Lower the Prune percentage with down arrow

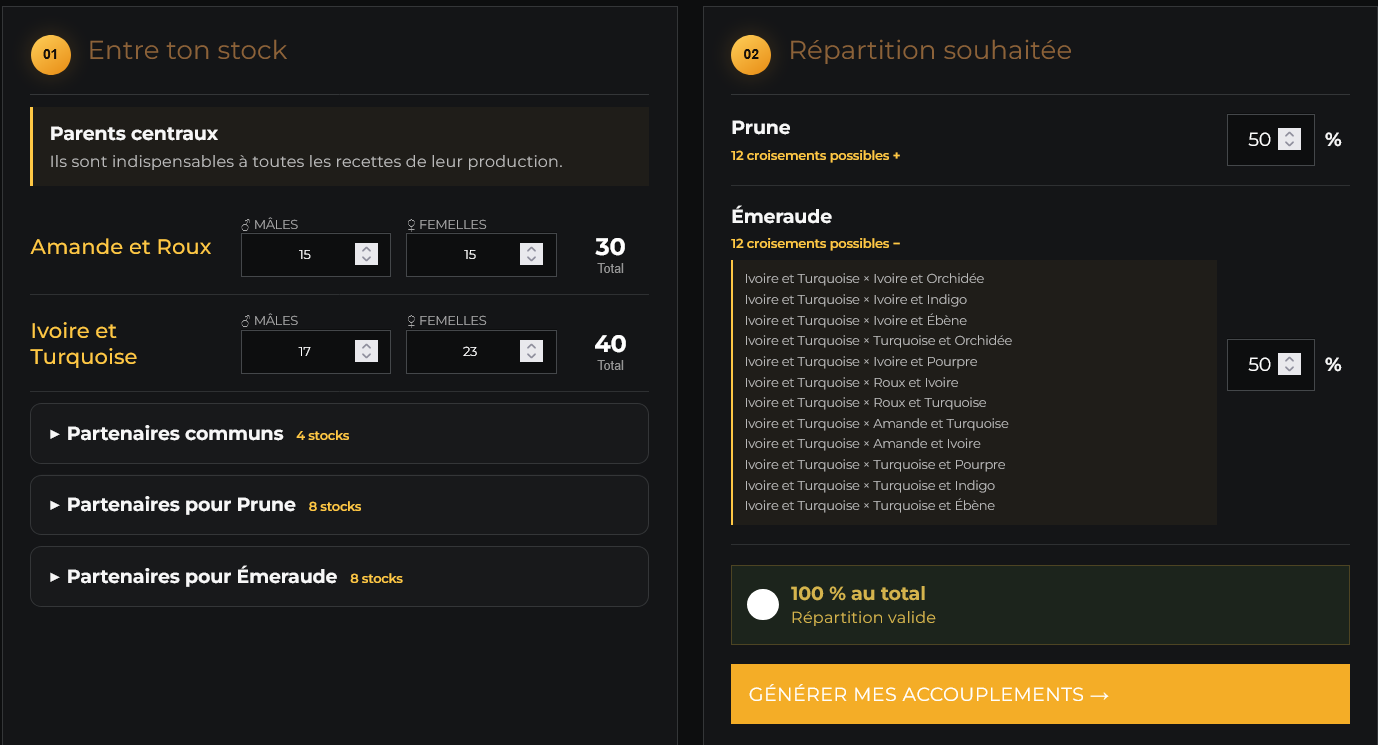click(x=1289, y=145)
